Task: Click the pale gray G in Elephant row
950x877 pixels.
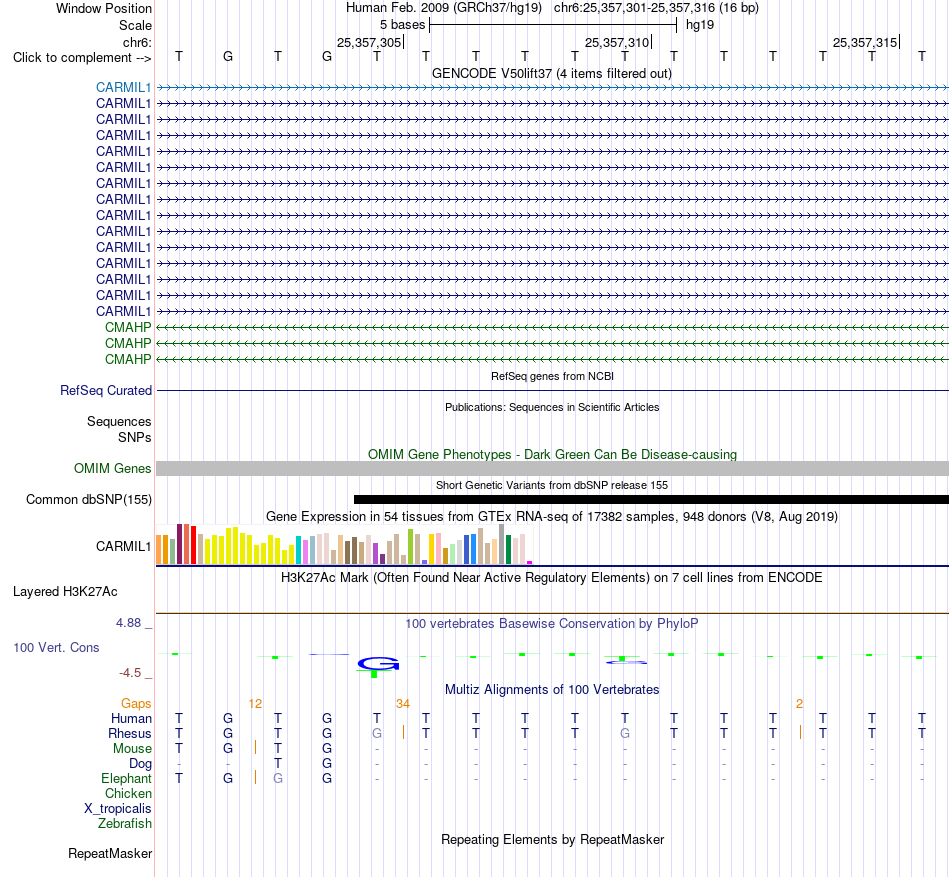Action: tap(277, 778)
